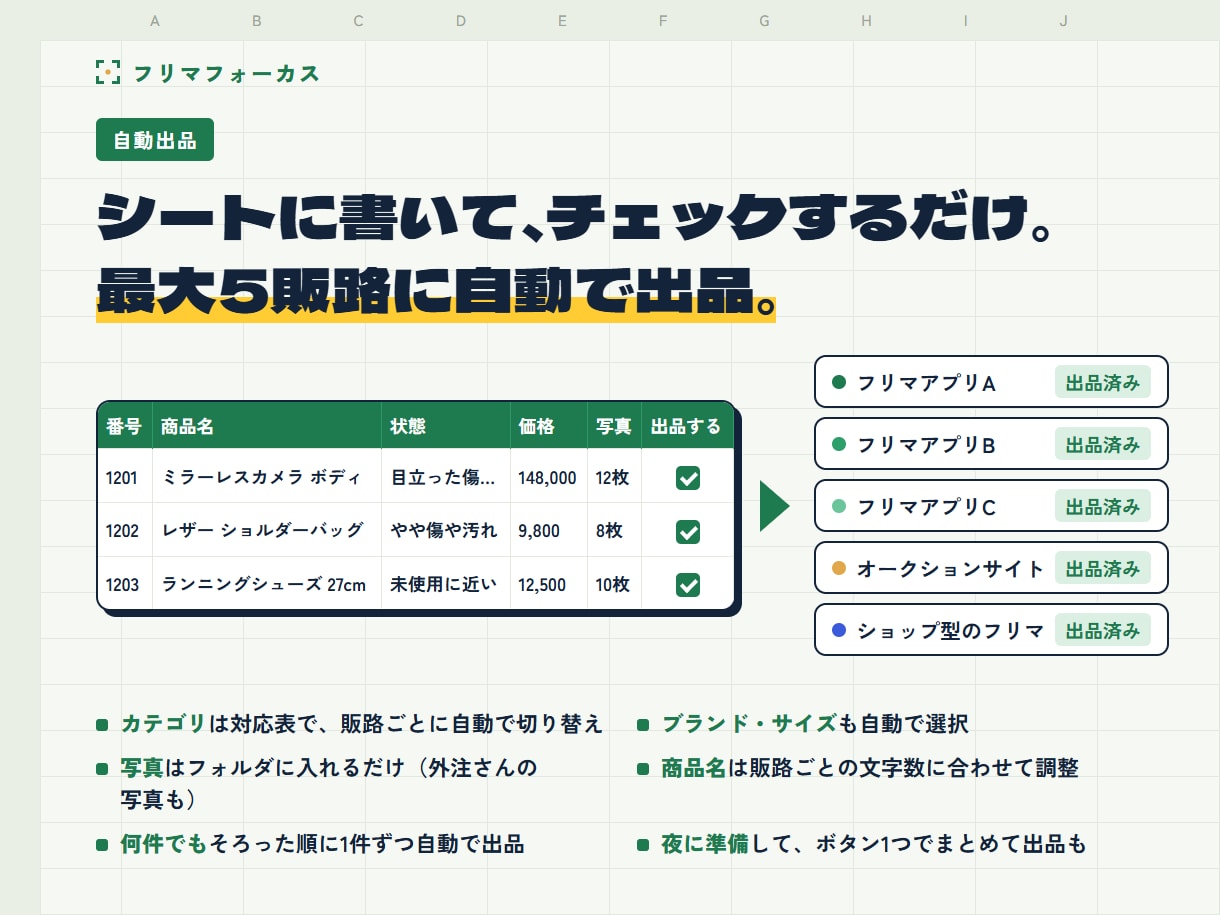Image resolution: width=1220 pixels, height=915 pixels.
Task: Open the ショップ型のフリマ channel card
Action: (x=991, y=630)
